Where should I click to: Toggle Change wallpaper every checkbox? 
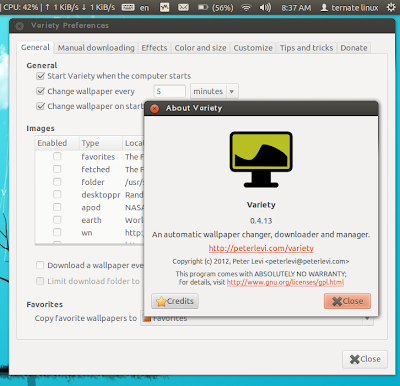(x=40, y=91)
